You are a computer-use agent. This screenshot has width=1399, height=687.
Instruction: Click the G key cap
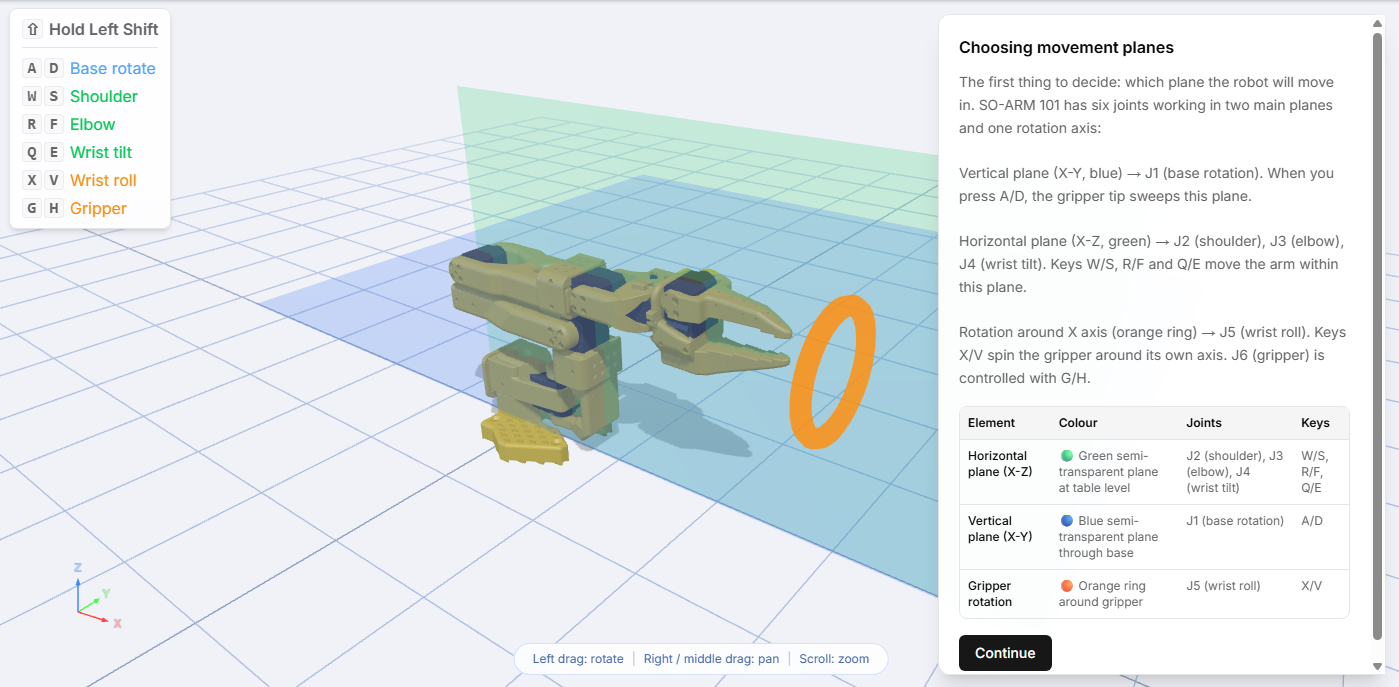[32, 208]
